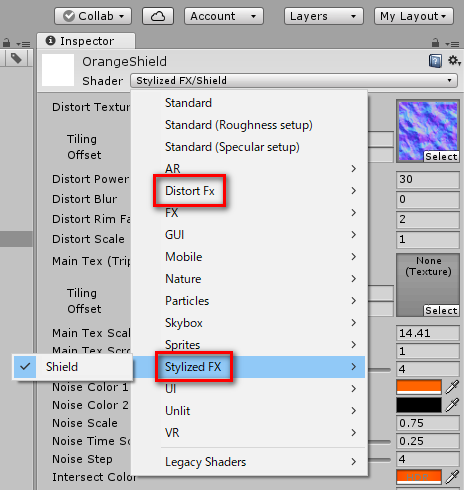
Task: Edit the Noise Step field showing 4
Action: click(428, 459)
